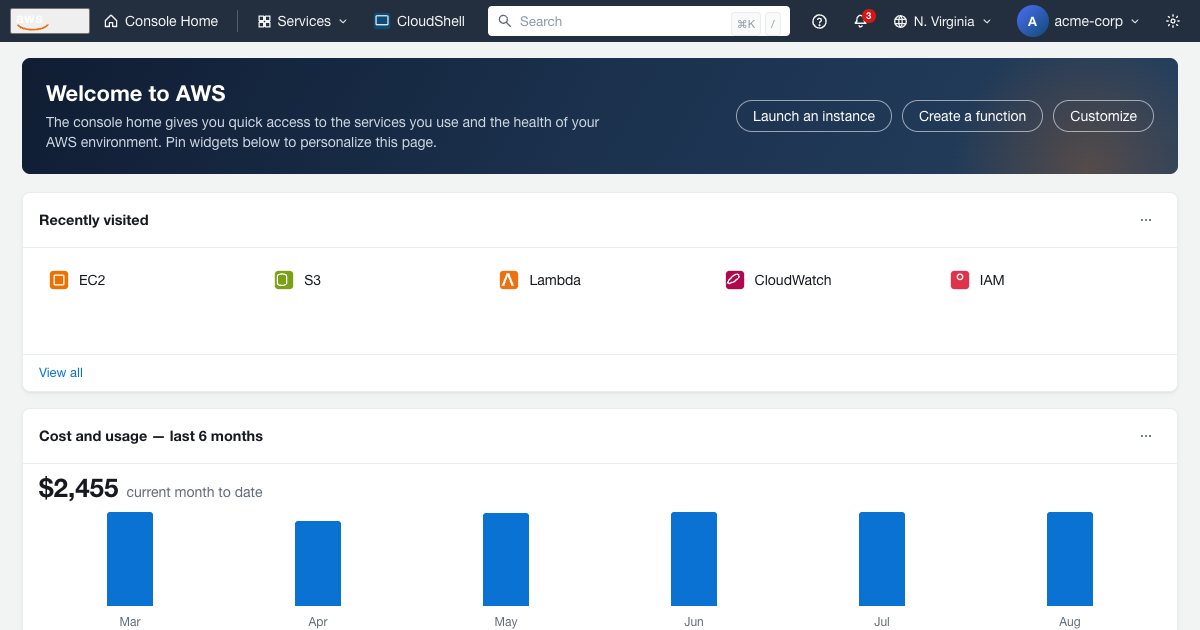Select the Aug cost bar
This screenshot has height=630, width=1200.
[x=1070, y=559]
